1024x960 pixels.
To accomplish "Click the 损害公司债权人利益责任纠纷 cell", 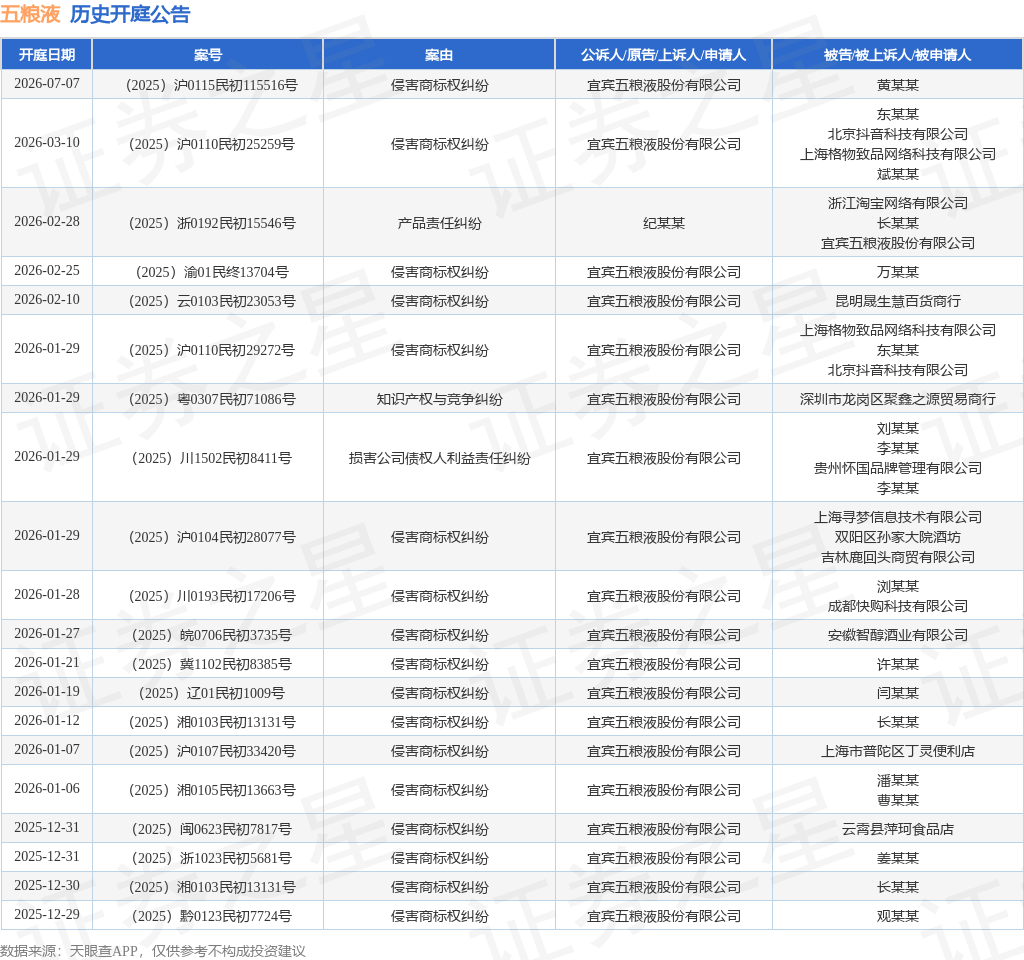I will (439, 458).
